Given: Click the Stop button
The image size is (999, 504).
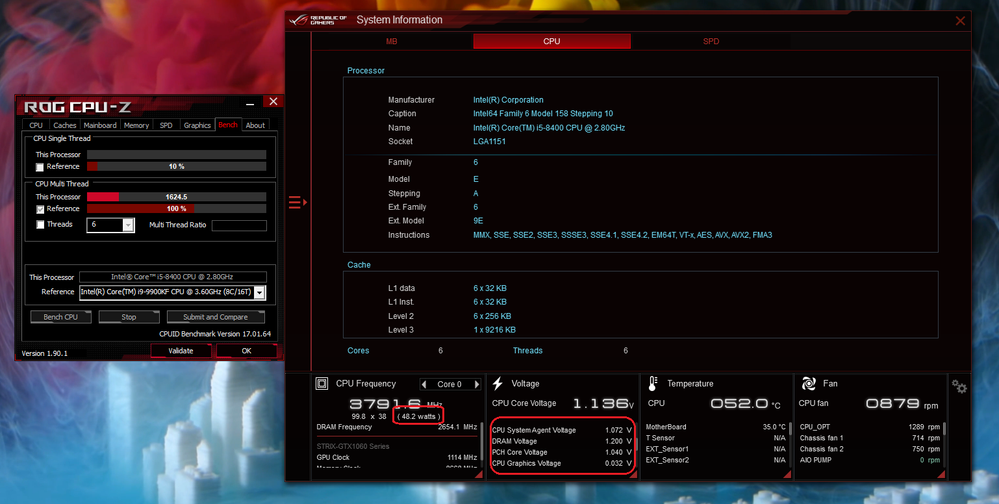Looking at the screenshot, I should point(129,317).
